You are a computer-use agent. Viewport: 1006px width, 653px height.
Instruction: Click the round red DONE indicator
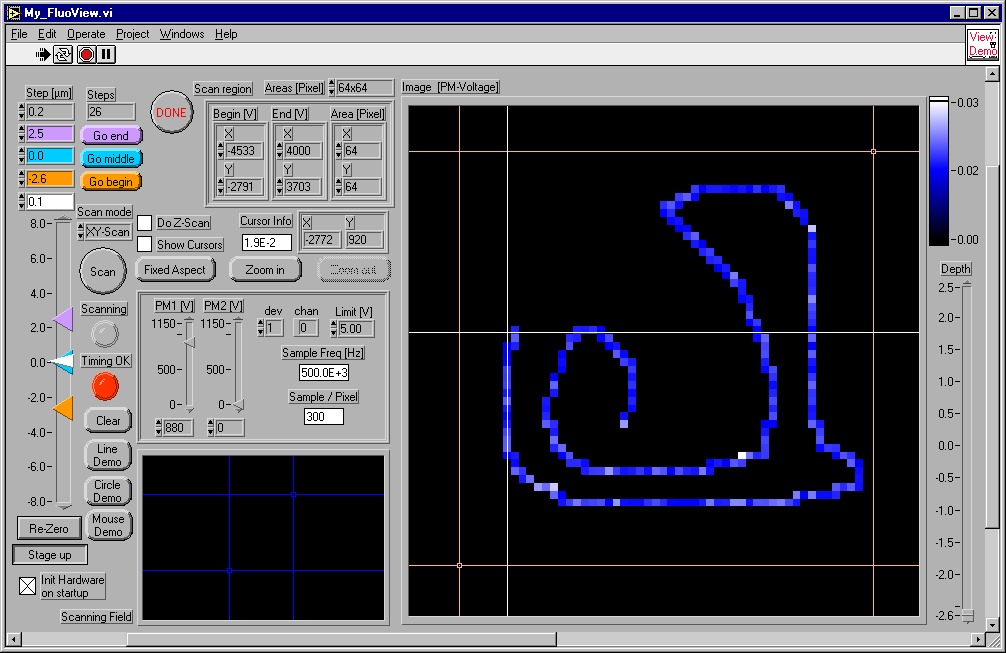(171, 113)
